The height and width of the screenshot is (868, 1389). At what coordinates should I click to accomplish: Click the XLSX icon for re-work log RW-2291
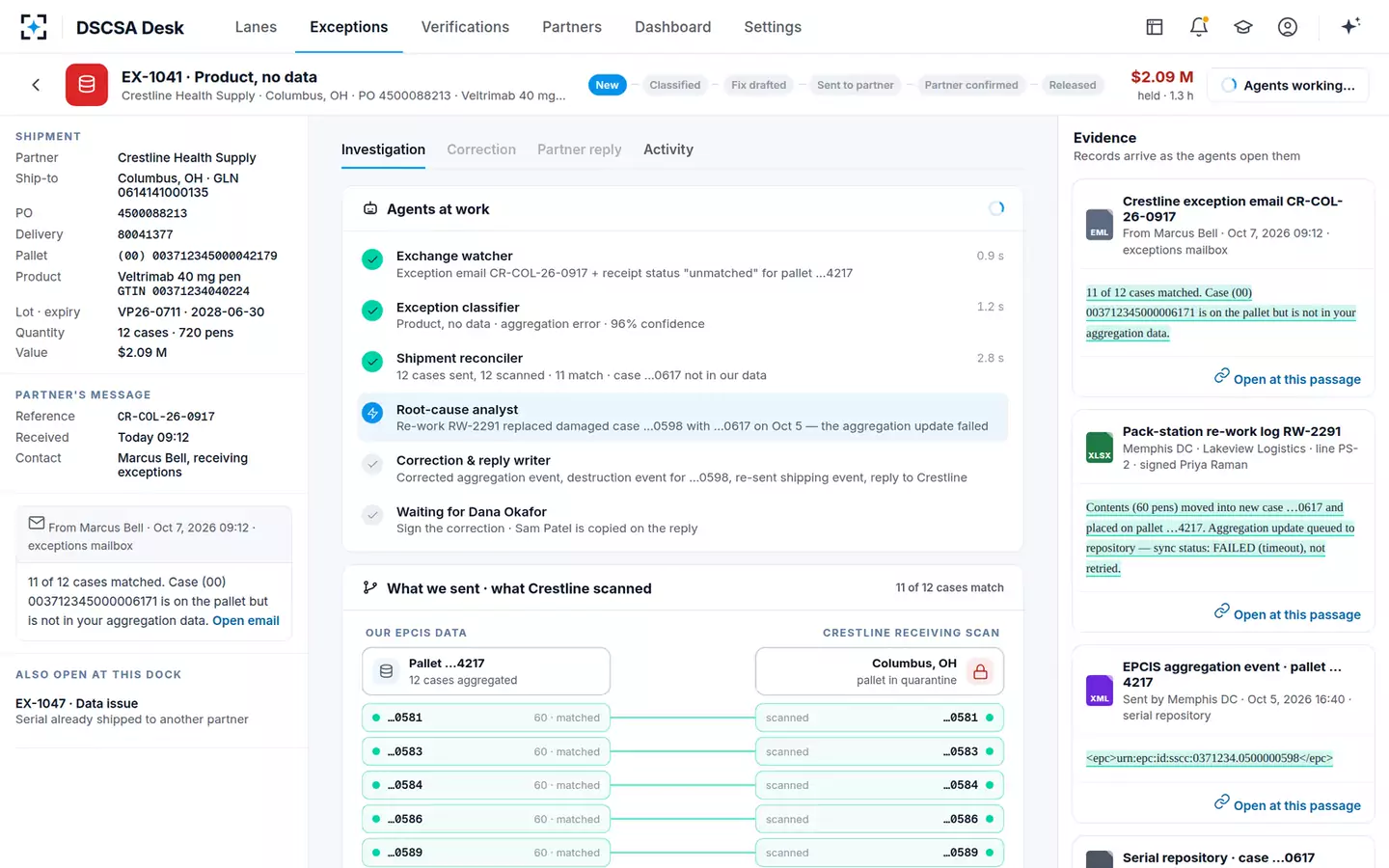tap(1100, 448)
